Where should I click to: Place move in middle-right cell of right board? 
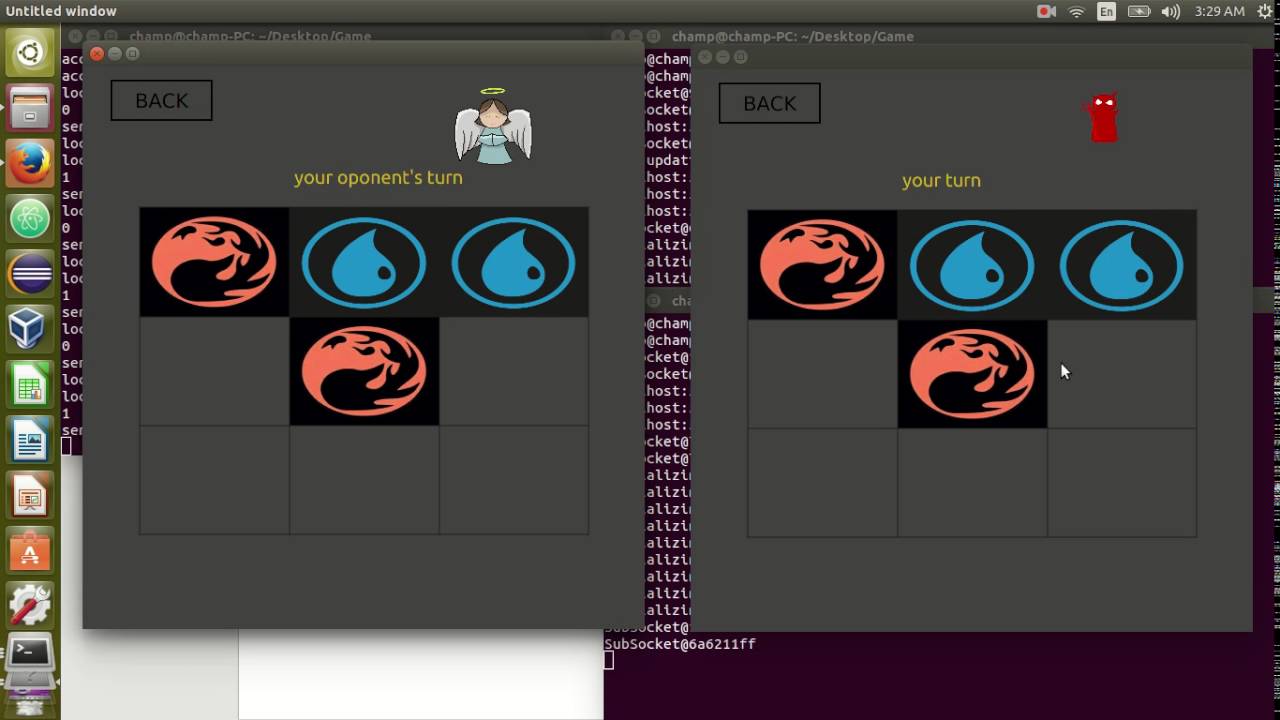coord(1122,375)
